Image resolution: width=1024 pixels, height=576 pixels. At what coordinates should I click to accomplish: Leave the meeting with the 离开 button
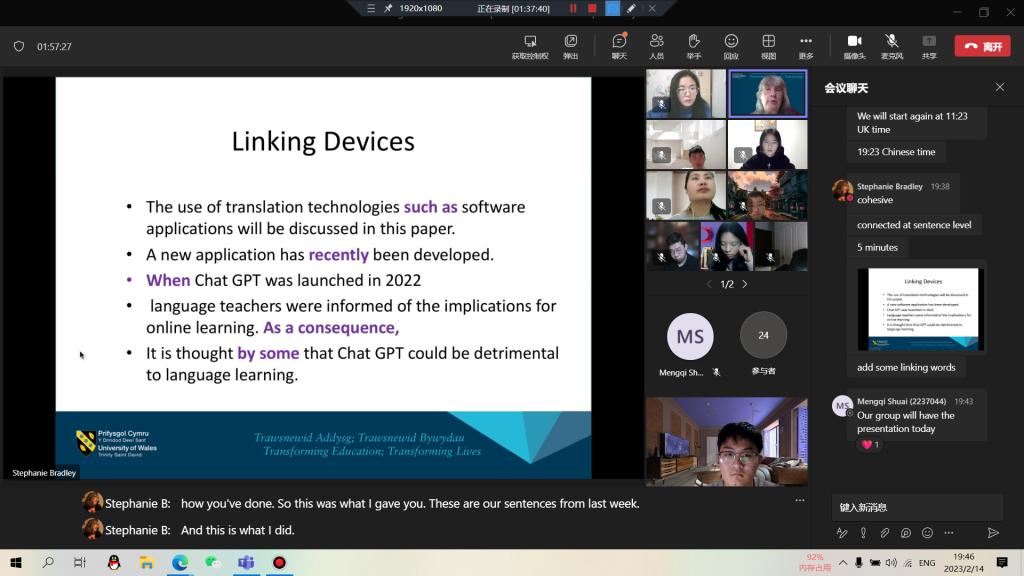(x=982, y=46)
